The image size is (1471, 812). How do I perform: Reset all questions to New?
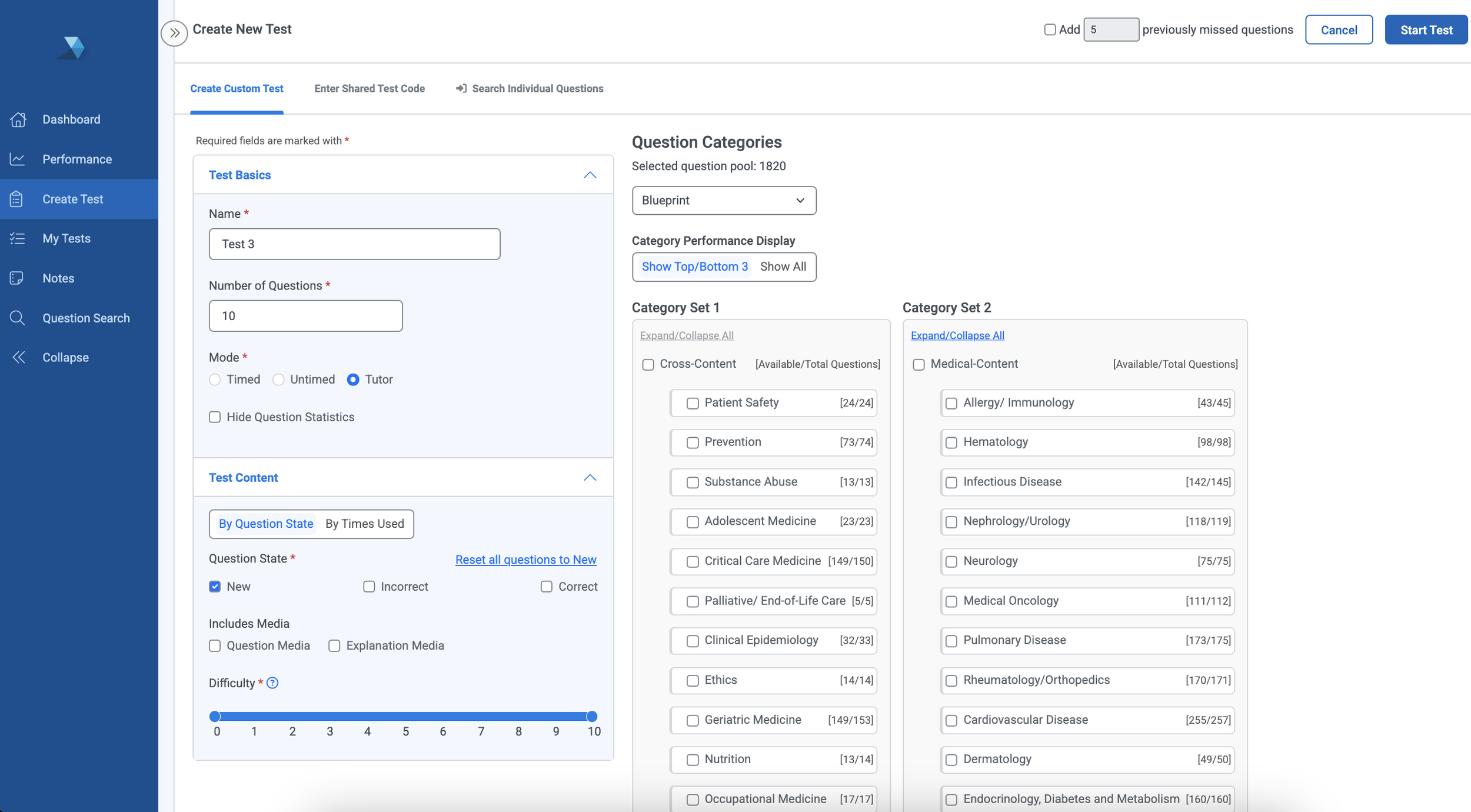[525, 559]
